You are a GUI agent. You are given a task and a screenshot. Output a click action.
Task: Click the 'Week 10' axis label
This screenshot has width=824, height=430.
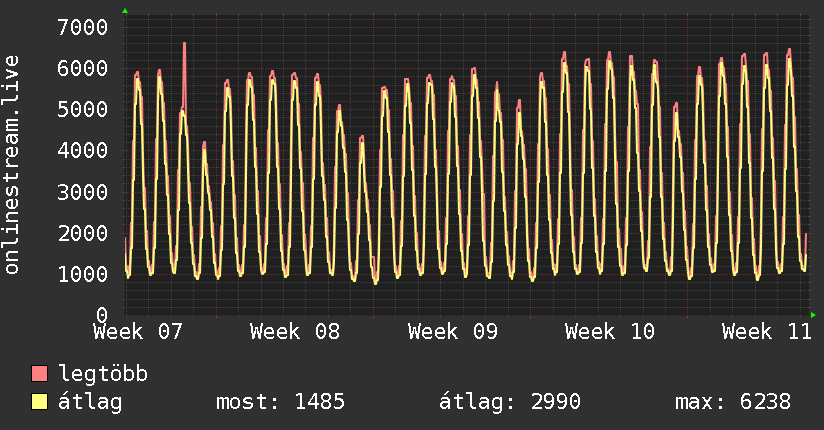tap(610, 332)
